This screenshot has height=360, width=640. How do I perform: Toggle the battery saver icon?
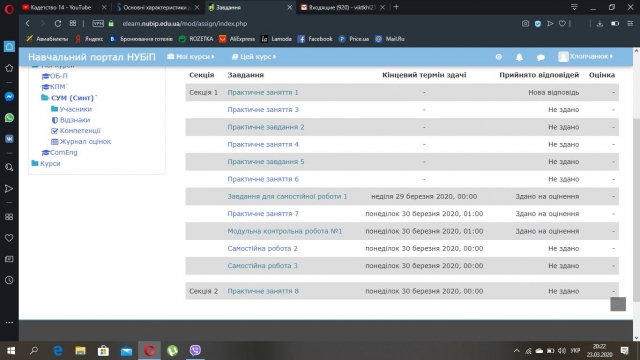click(x=615, y=24)
